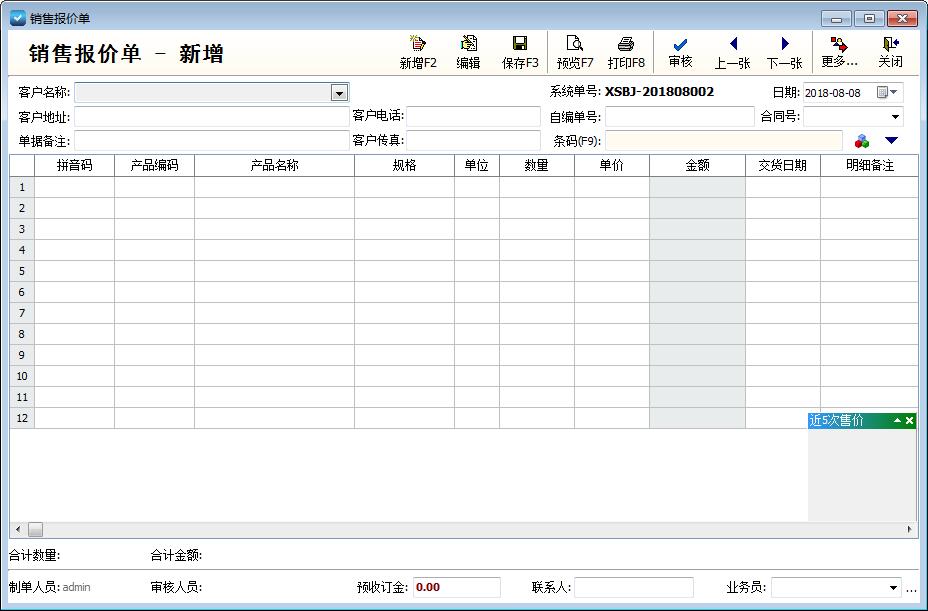The width and height of the screenshot is (928, 611).
Task: Click the 近5次售价 panel title
Action: coord(836,420)
